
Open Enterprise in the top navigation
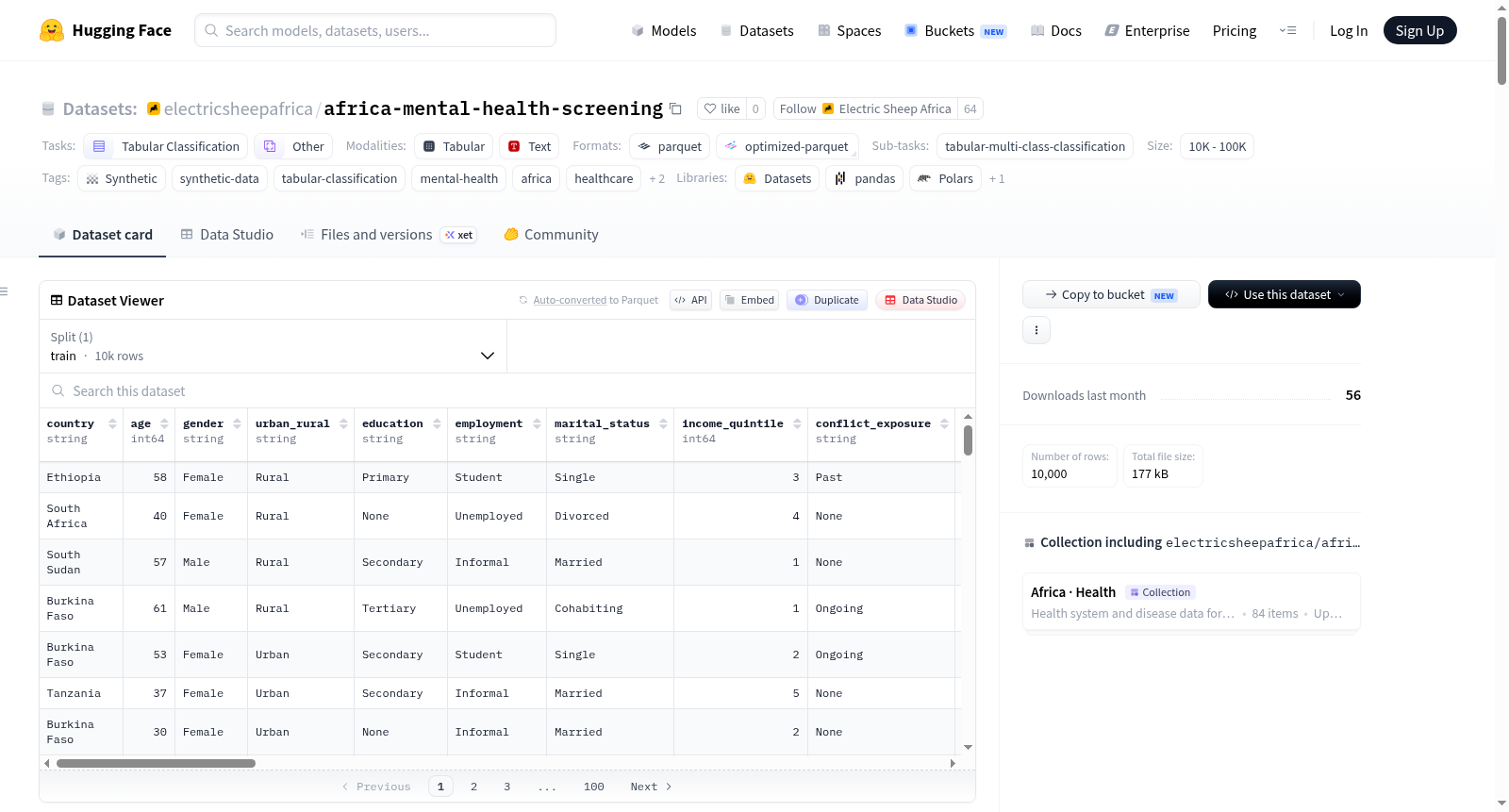coord(1148,30)
